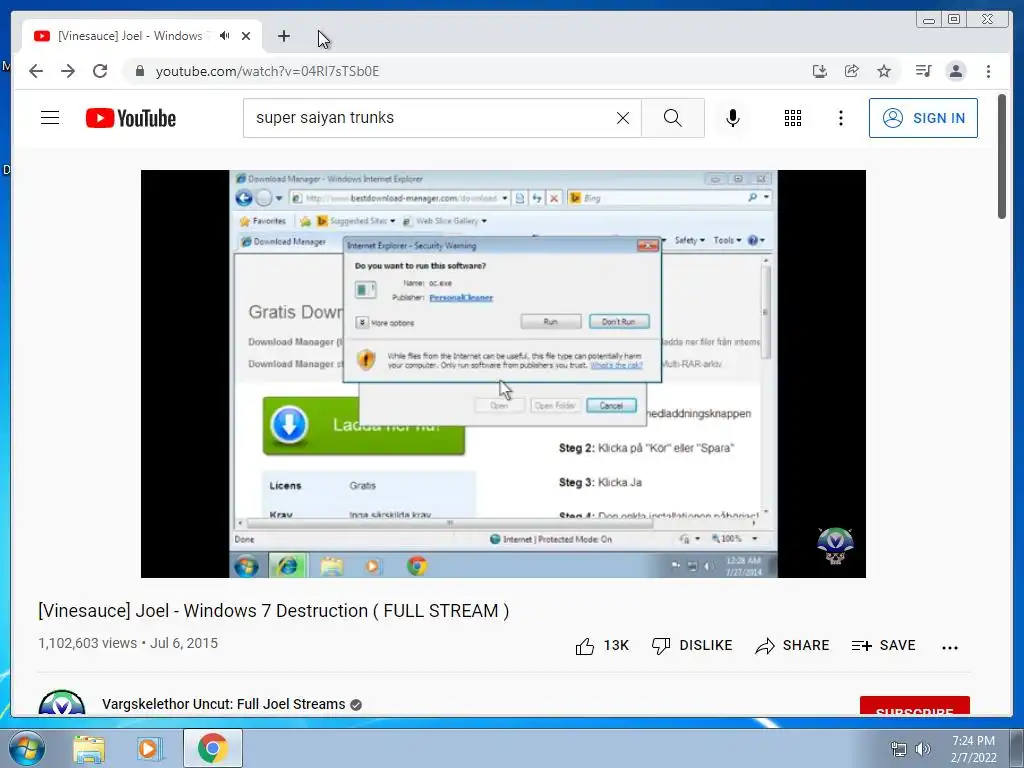Screen dimensions: 1024x768
Task: Reload the YouTube page
Action: [x=100, y=71]
